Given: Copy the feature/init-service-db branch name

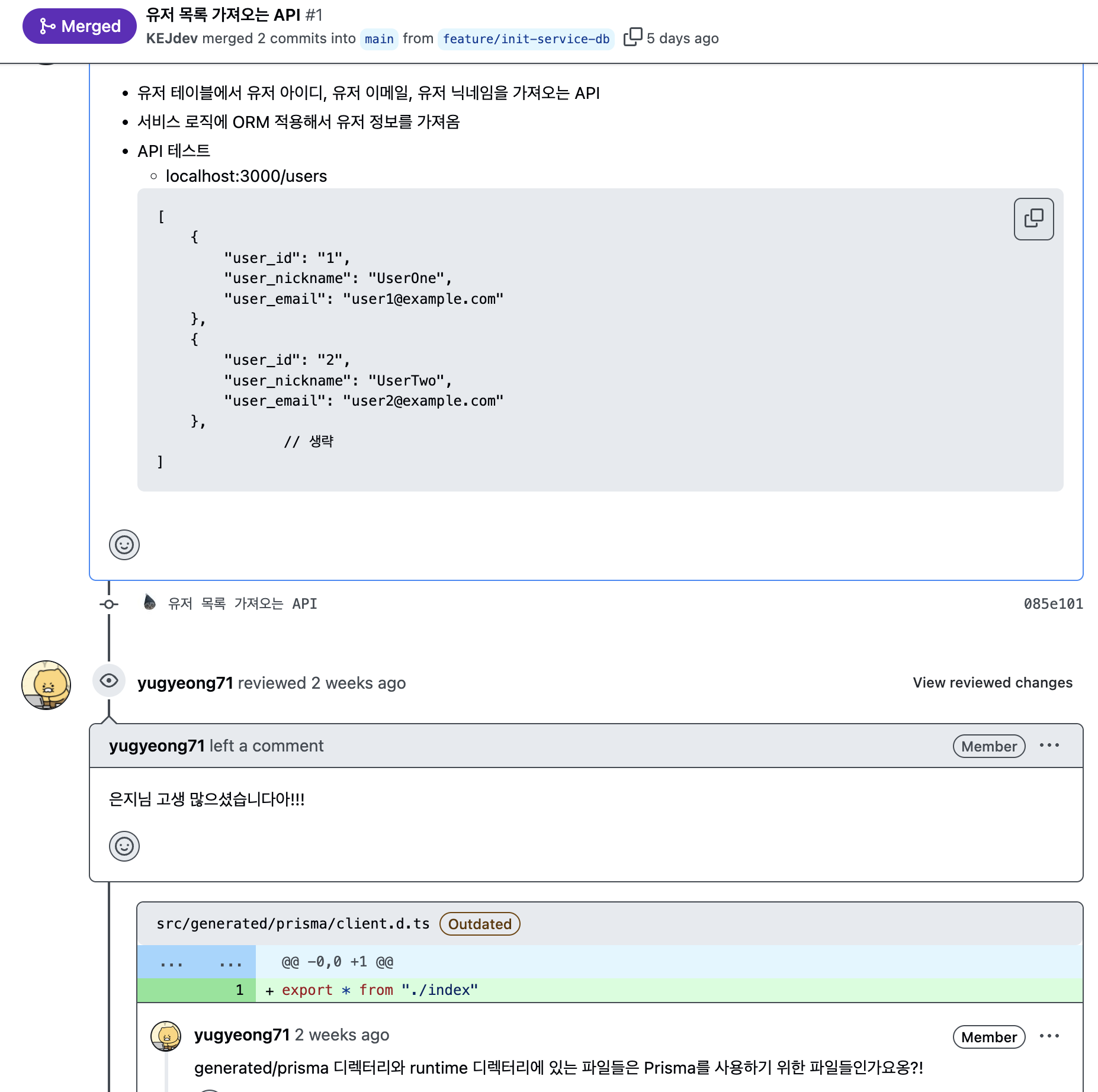Looking at the screenshot, I should (633, 37).
